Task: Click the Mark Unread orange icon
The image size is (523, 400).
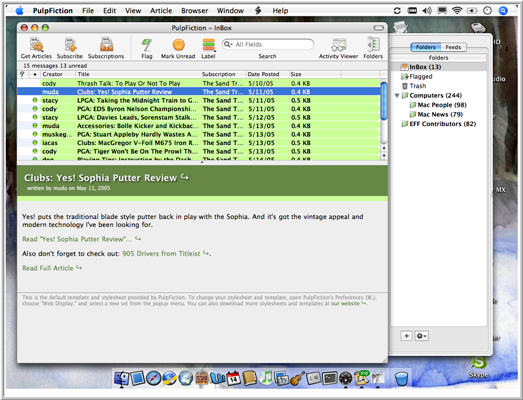Action: coord(178,45)
